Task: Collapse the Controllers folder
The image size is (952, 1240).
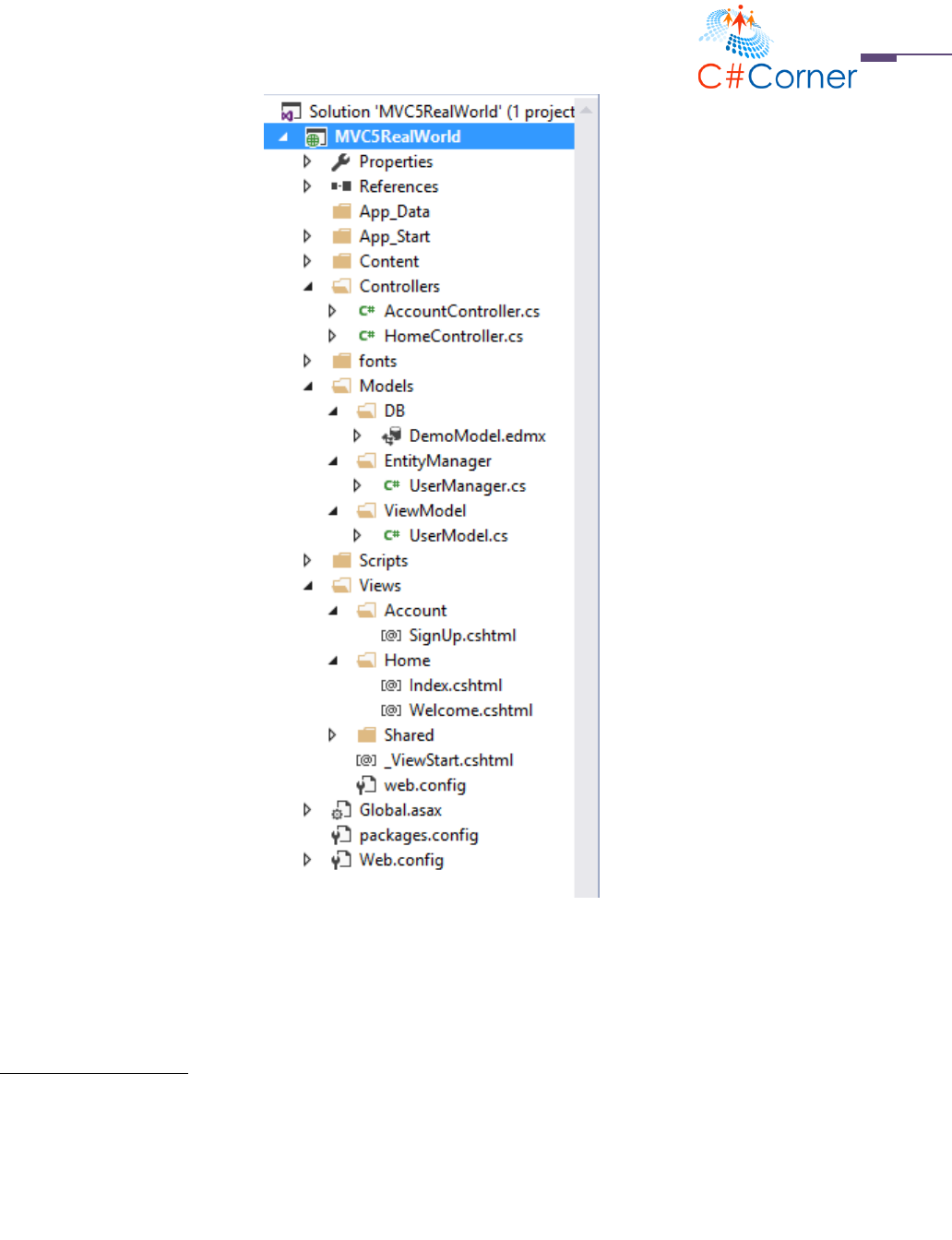Action: click(308, 286)
